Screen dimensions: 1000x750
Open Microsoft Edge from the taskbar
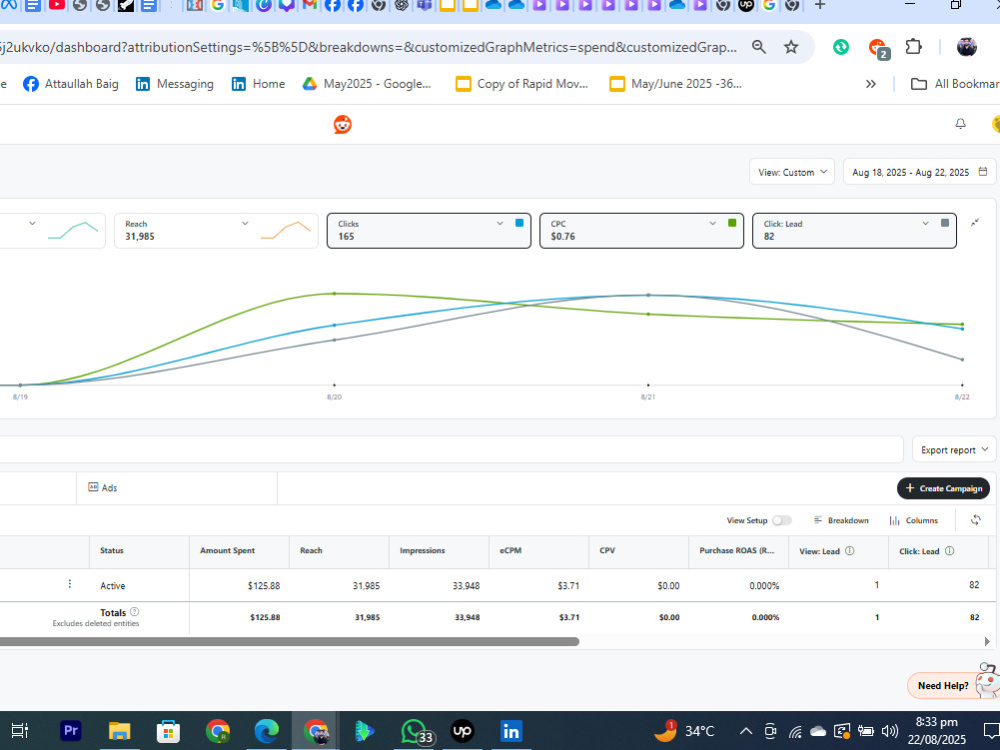point(267,731)
